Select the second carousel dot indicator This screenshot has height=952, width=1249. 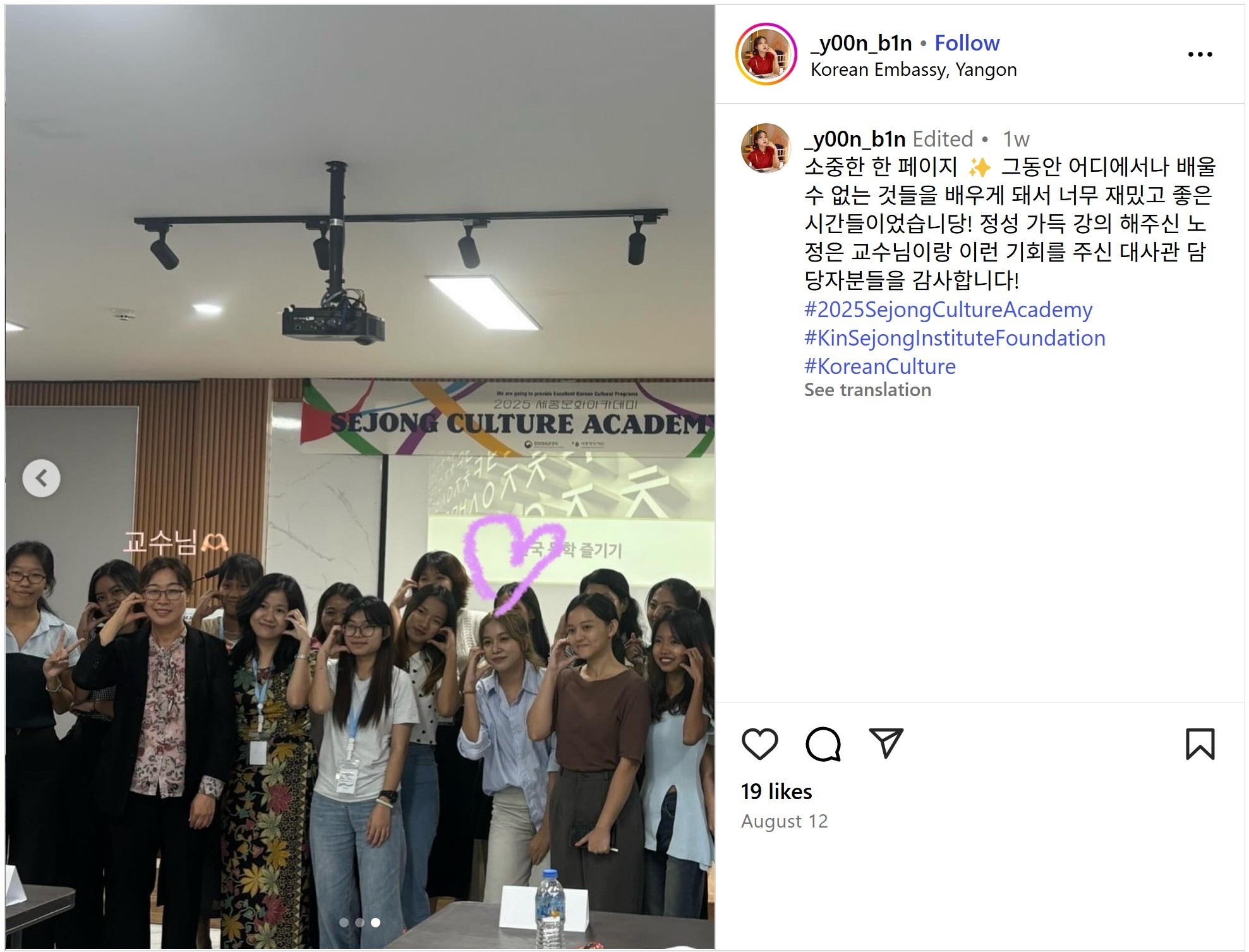pos(359,922)
